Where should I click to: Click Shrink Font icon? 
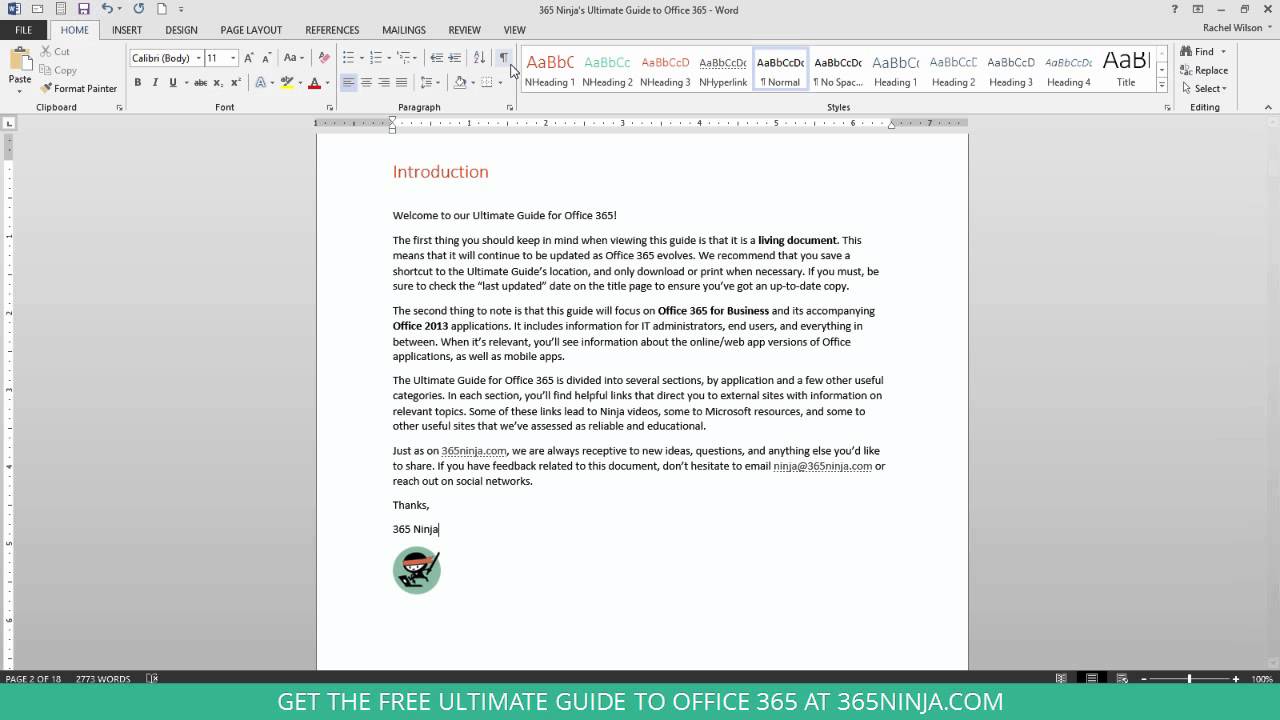[266, 58]
